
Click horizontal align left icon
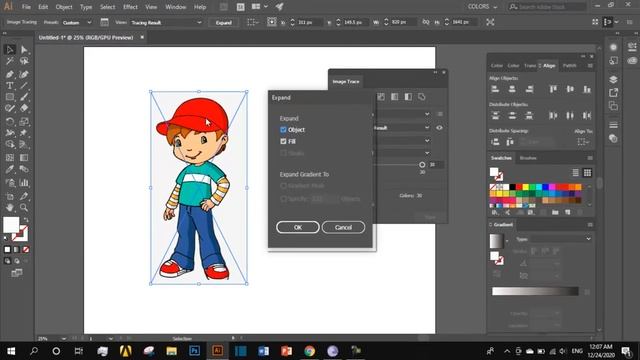tap(495, 89)
